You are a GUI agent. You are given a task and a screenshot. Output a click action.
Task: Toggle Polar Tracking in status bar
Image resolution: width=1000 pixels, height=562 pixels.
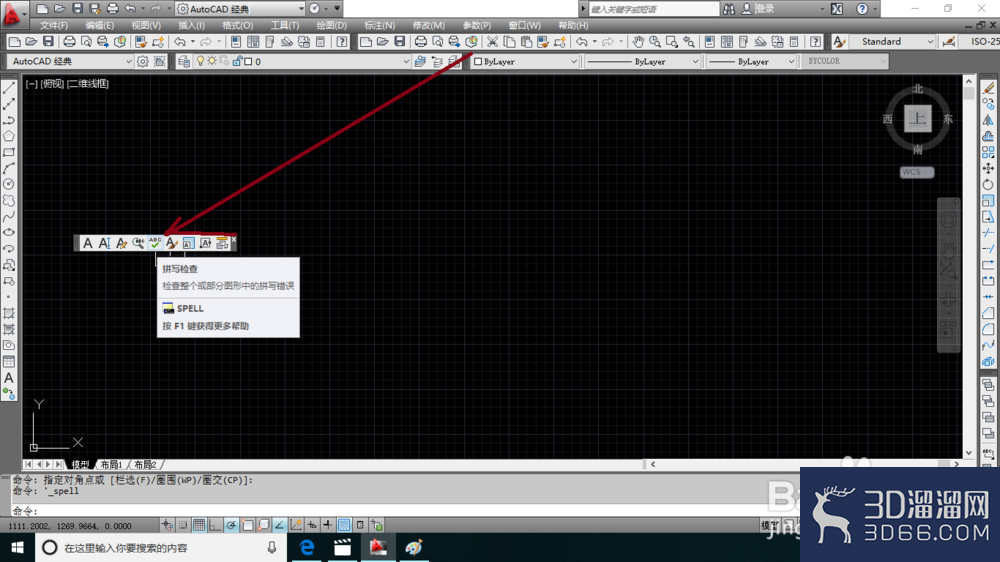tap(231, 525)
